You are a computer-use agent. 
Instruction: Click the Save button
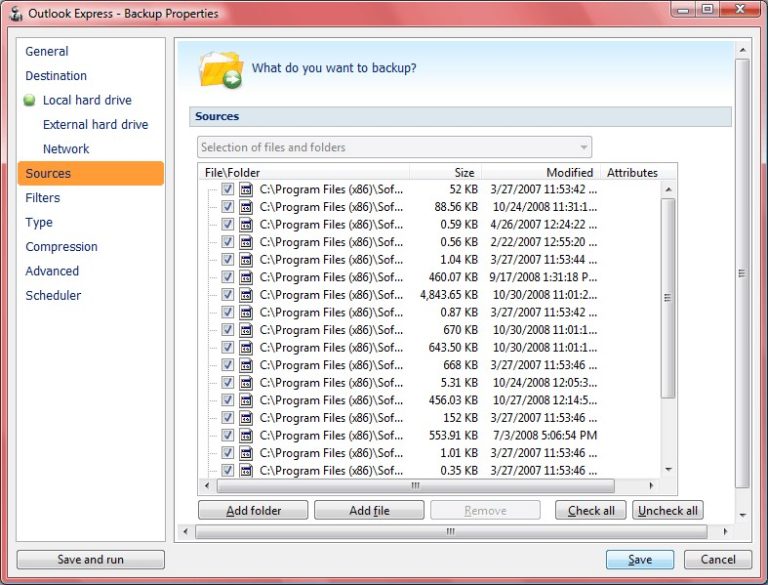(x=640, y=560)
